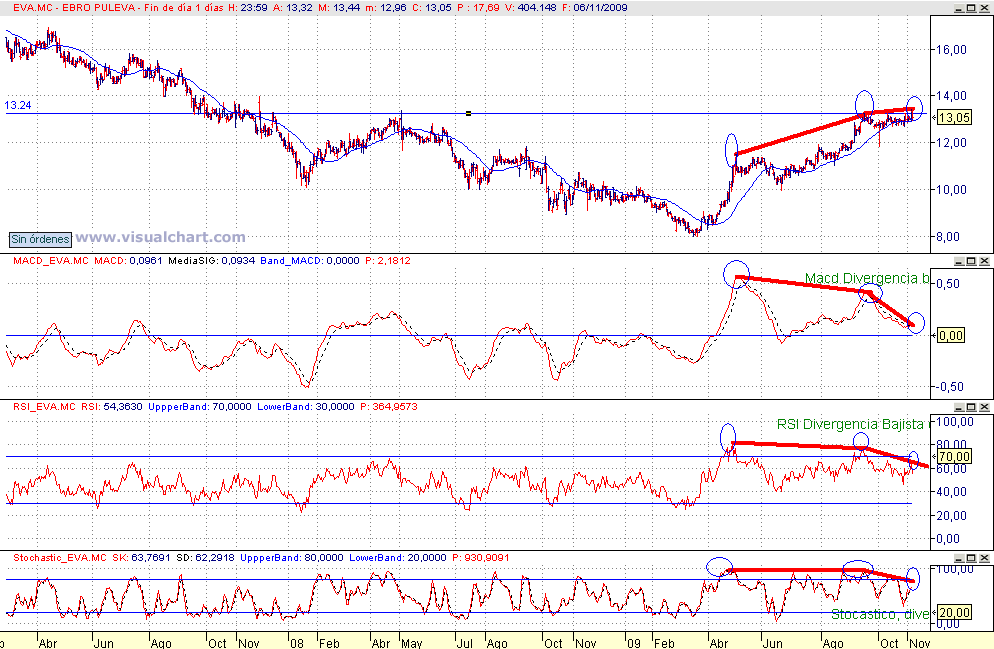
Task: Select the 'MACD_EVA.MC' indicator name
Action: [51, 260]
